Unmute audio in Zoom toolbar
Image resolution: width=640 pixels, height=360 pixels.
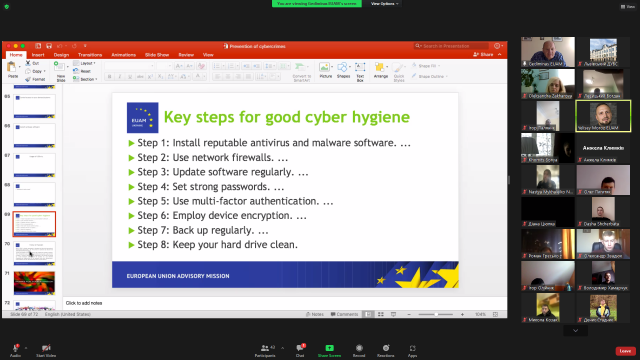16,350
